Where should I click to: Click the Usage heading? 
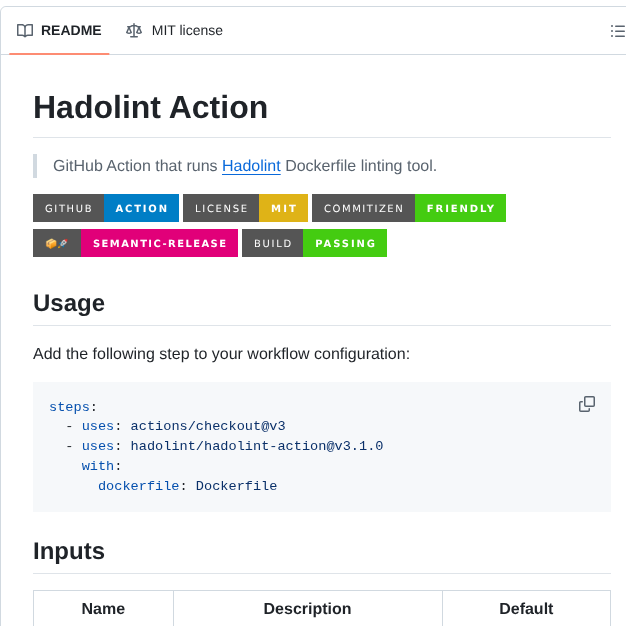pos(69,303)
